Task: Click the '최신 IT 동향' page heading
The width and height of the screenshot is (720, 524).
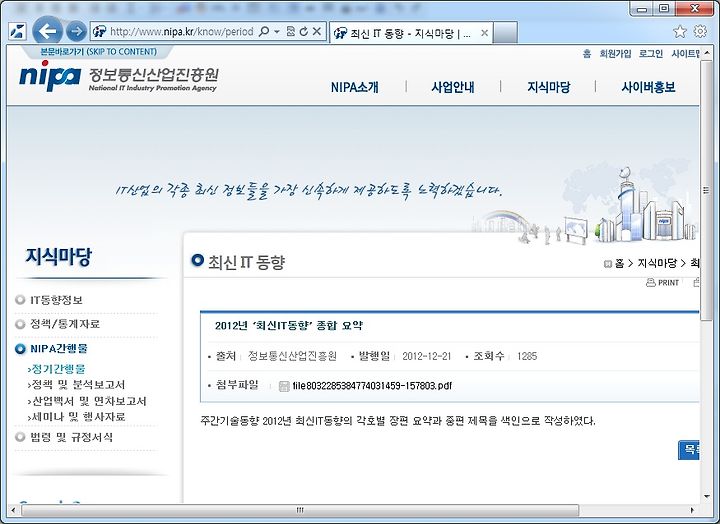Action: 247,262
